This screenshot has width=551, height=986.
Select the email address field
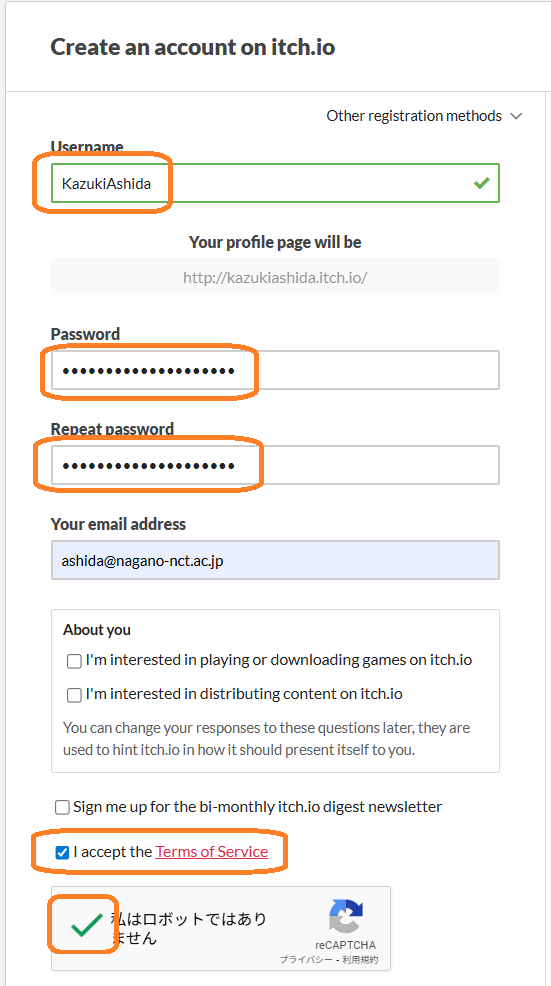tap(276, 560)
